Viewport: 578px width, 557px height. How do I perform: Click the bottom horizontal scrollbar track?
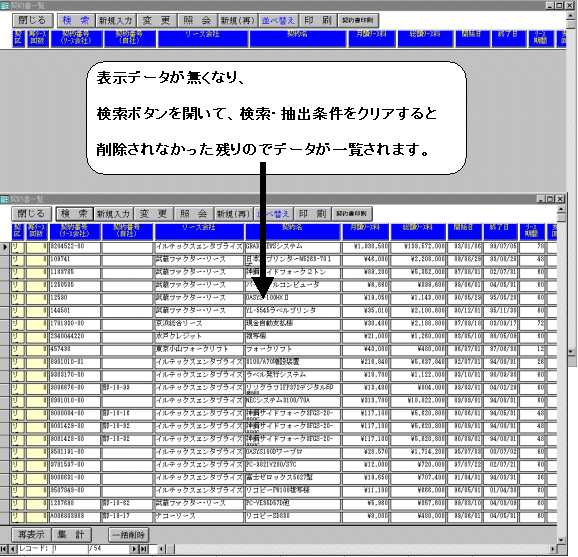pyautogui.click(x=358, y=549)
